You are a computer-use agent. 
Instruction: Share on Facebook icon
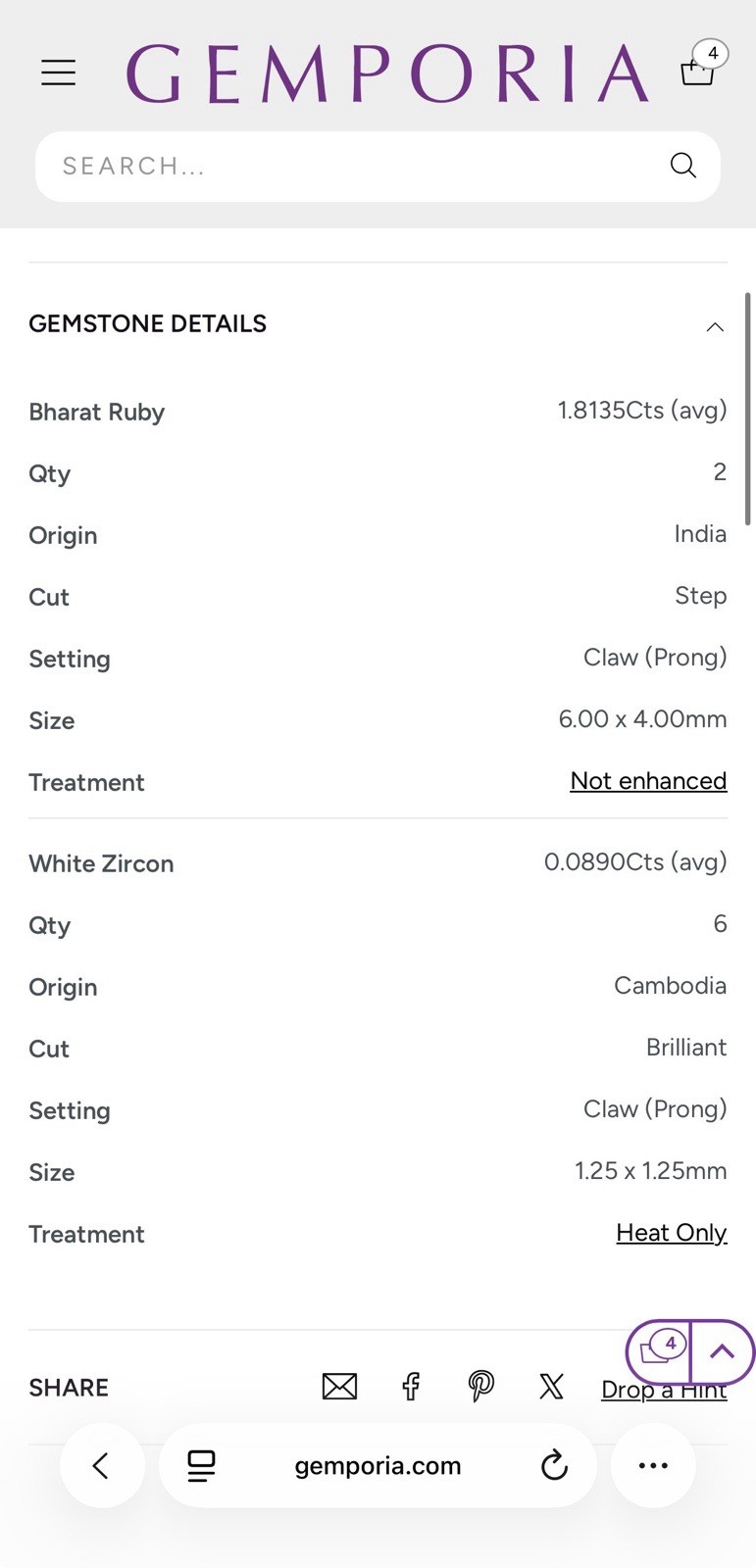[411, 1387]
